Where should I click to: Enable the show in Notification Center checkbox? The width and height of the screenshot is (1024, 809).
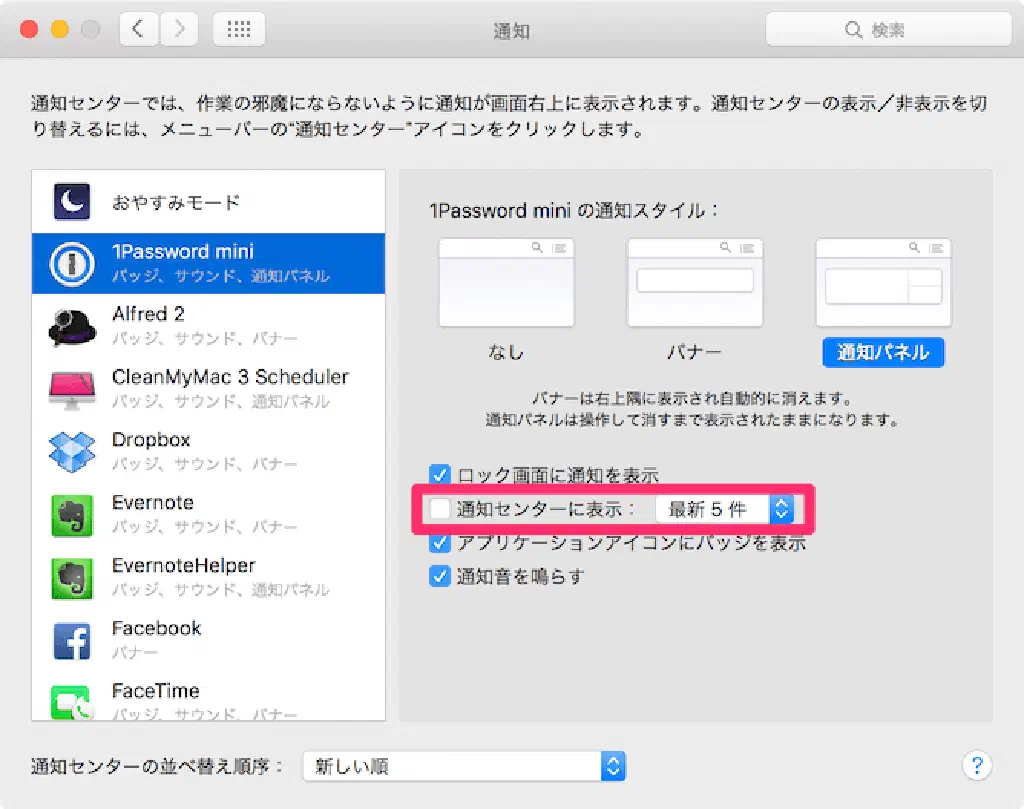click(439, 509)
